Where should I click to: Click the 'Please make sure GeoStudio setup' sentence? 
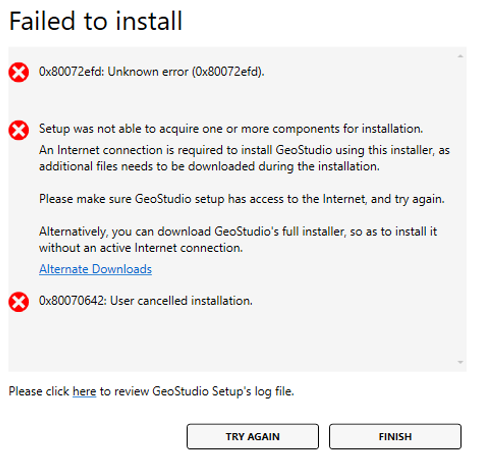[242, 199]
